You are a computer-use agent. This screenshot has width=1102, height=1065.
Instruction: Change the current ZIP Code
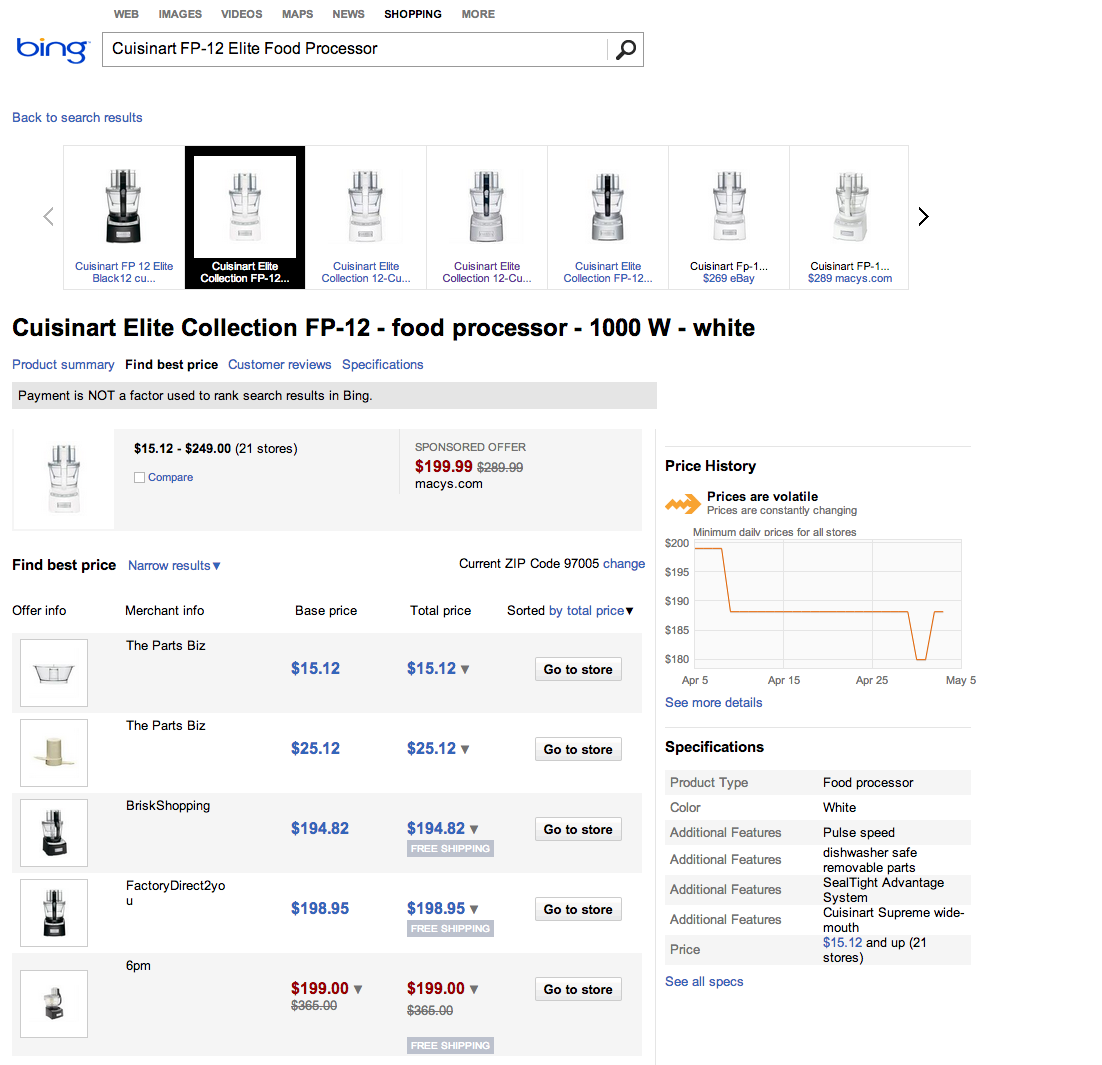623,564
